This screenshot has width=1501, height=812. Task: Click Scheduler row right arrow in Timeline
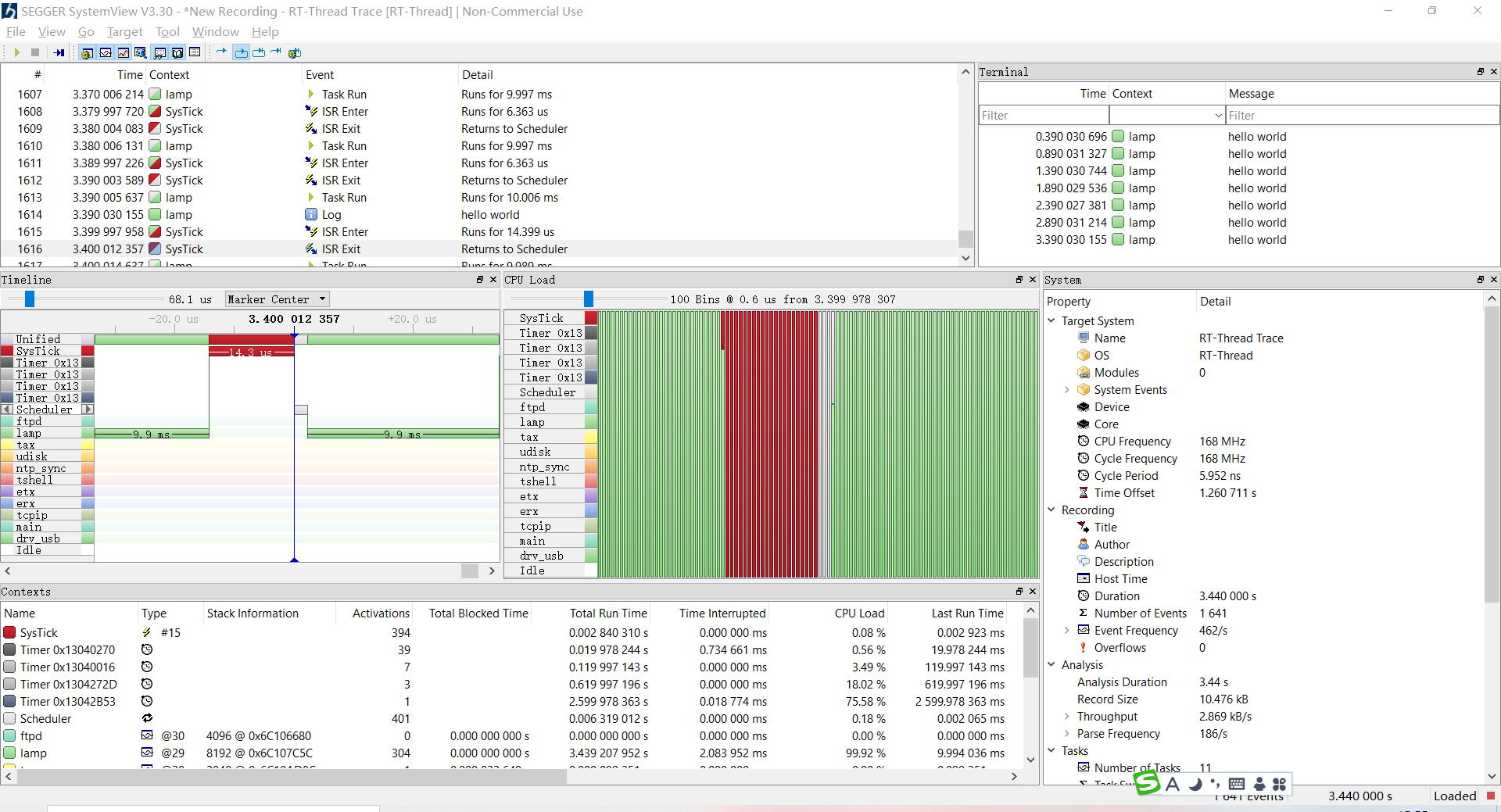tap(88, 410)
